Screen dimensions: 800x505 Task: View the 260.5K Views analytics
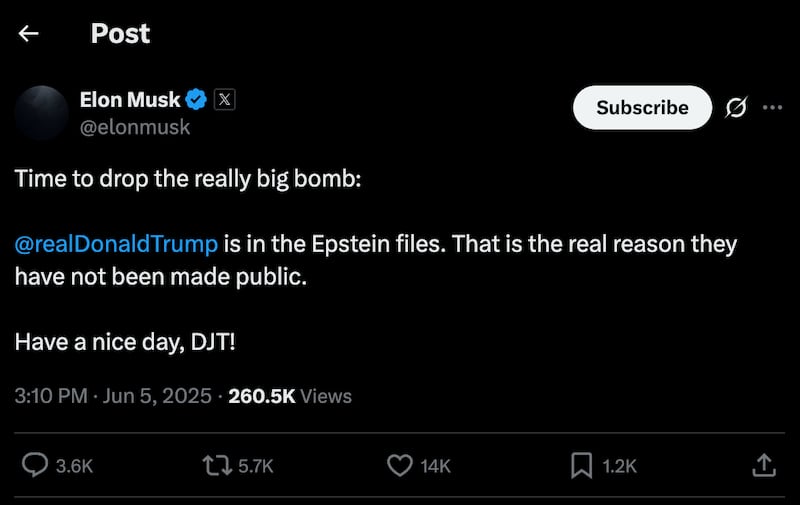pos(290,396)
